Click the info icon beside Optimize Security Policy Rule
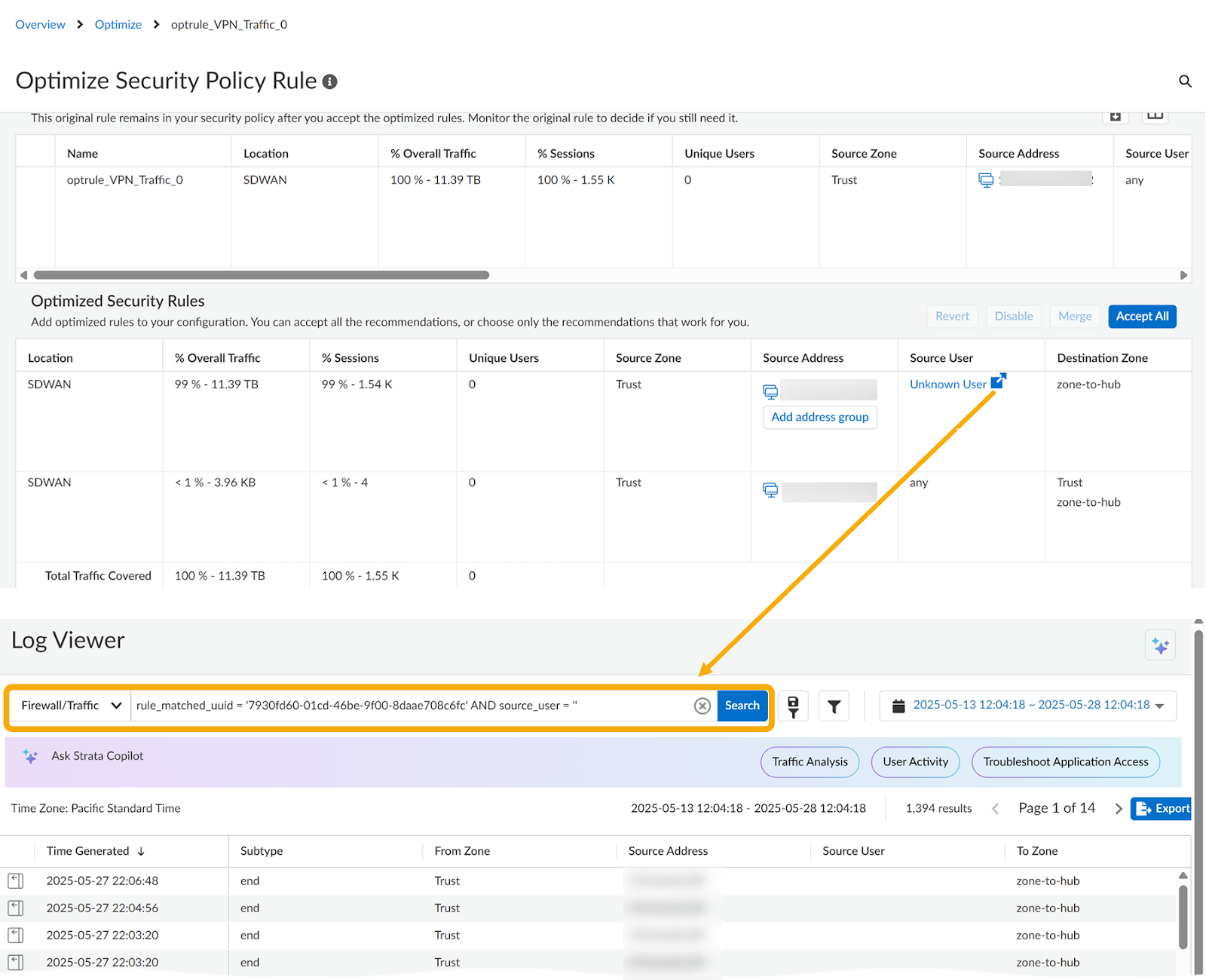1206x980 pixels. coord(329,81)
